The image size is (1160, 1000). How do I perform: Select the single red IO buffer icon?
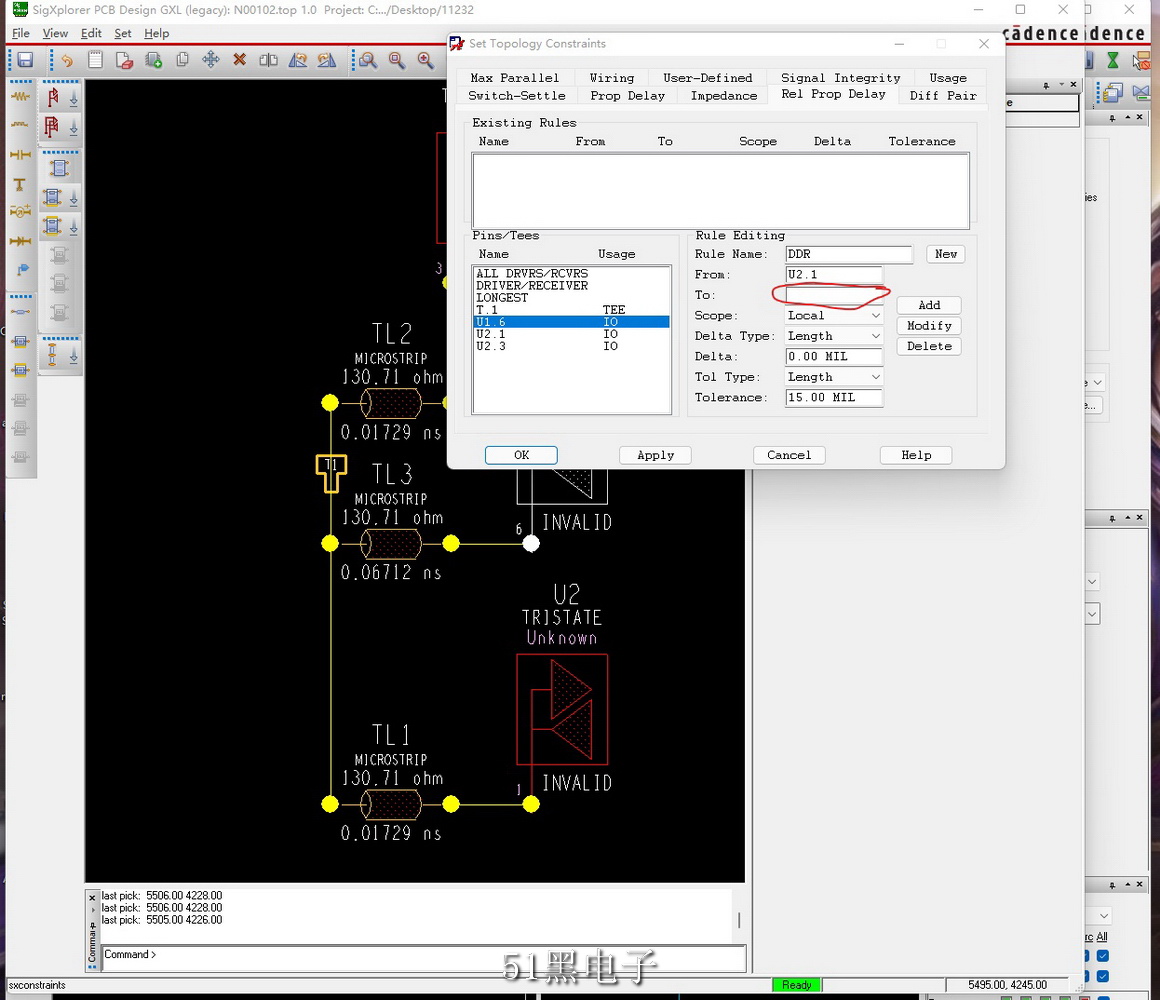(53, 97)
